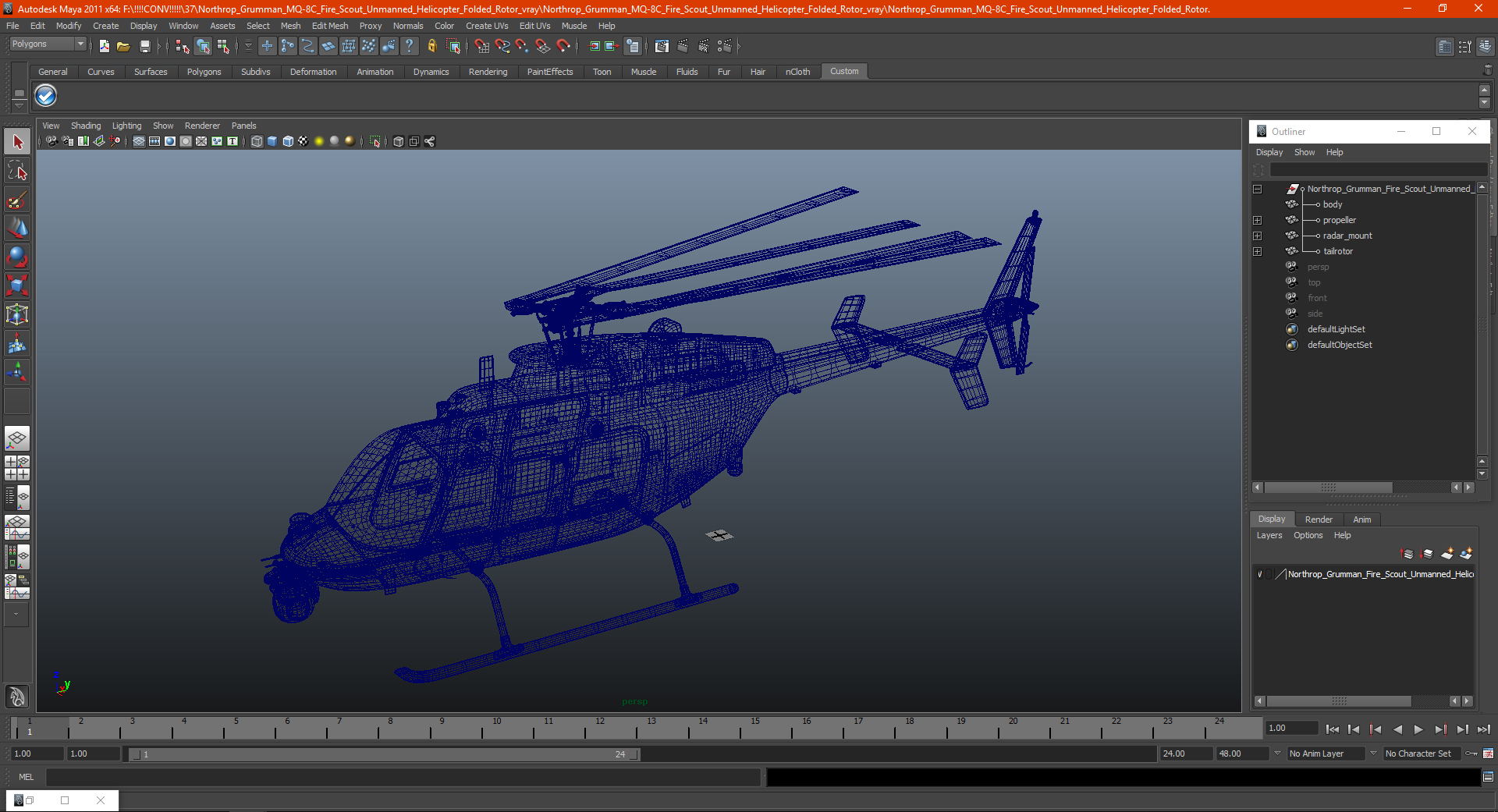Viewport: 1498px width, 812px height.
Task: Click New Scene icon in status line
Action: (104, 47)
